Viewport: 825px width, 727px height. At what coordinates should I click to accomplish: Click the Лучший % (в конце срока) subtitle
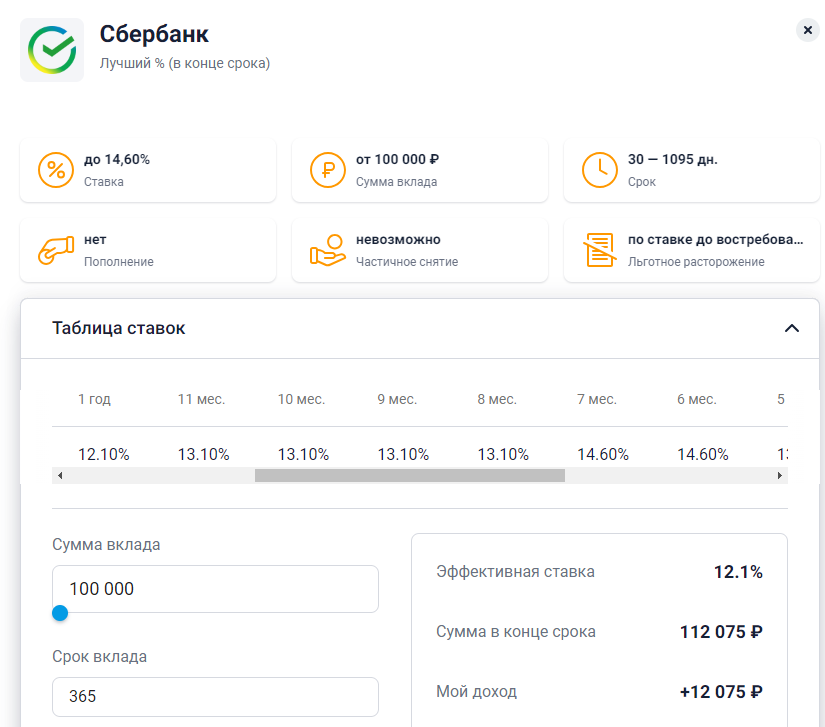pos(185,63)
